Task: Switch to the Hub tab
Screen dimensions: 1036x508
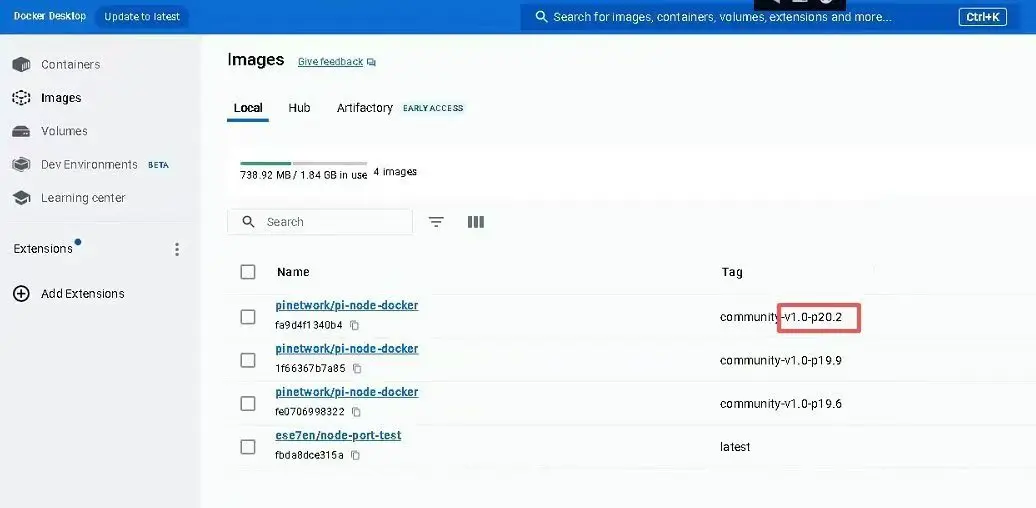Action: 299,108
